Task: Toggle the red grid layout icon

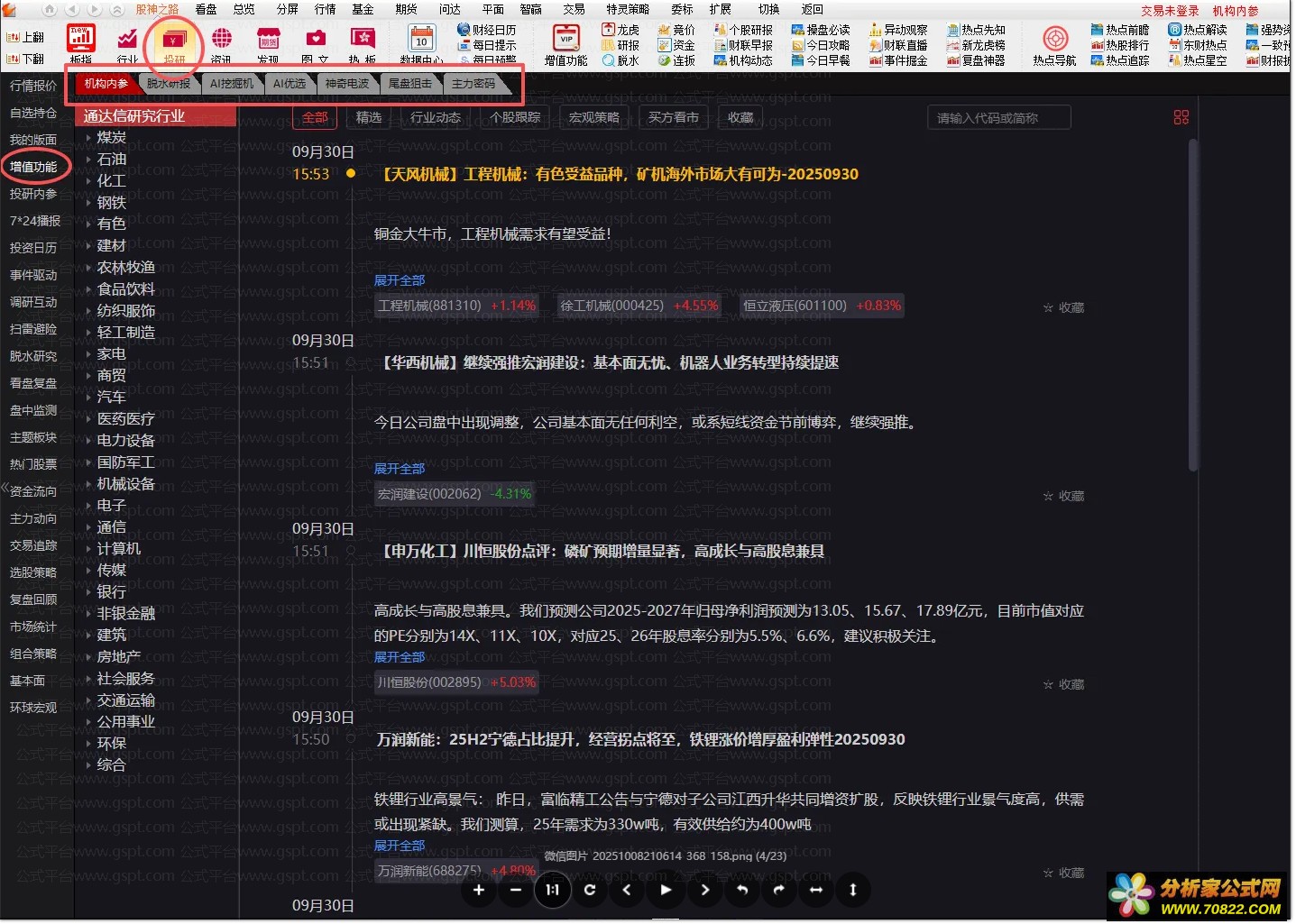Action: tap(1181, 117)
